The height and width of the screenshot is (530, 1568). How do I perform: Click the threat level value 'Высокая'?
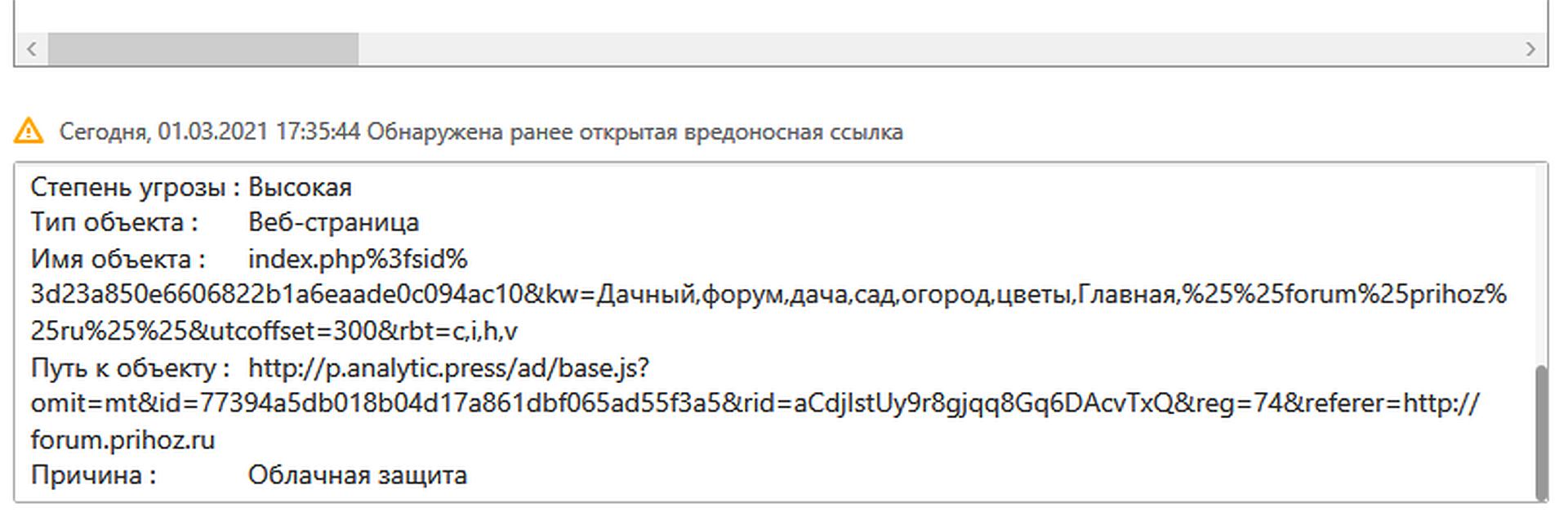(x=300, y=187)
